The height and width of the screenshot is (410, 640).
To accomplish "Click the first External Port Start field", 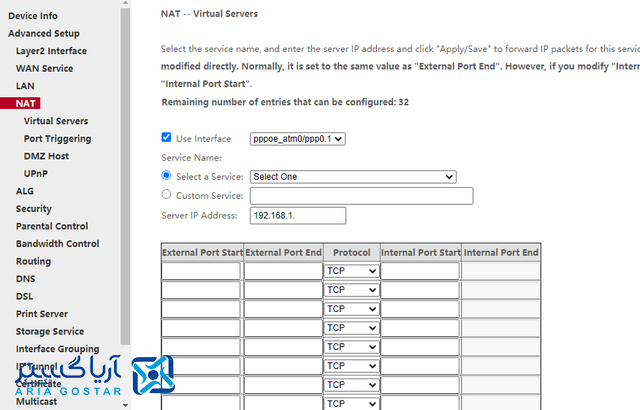I will click(201, 271).
